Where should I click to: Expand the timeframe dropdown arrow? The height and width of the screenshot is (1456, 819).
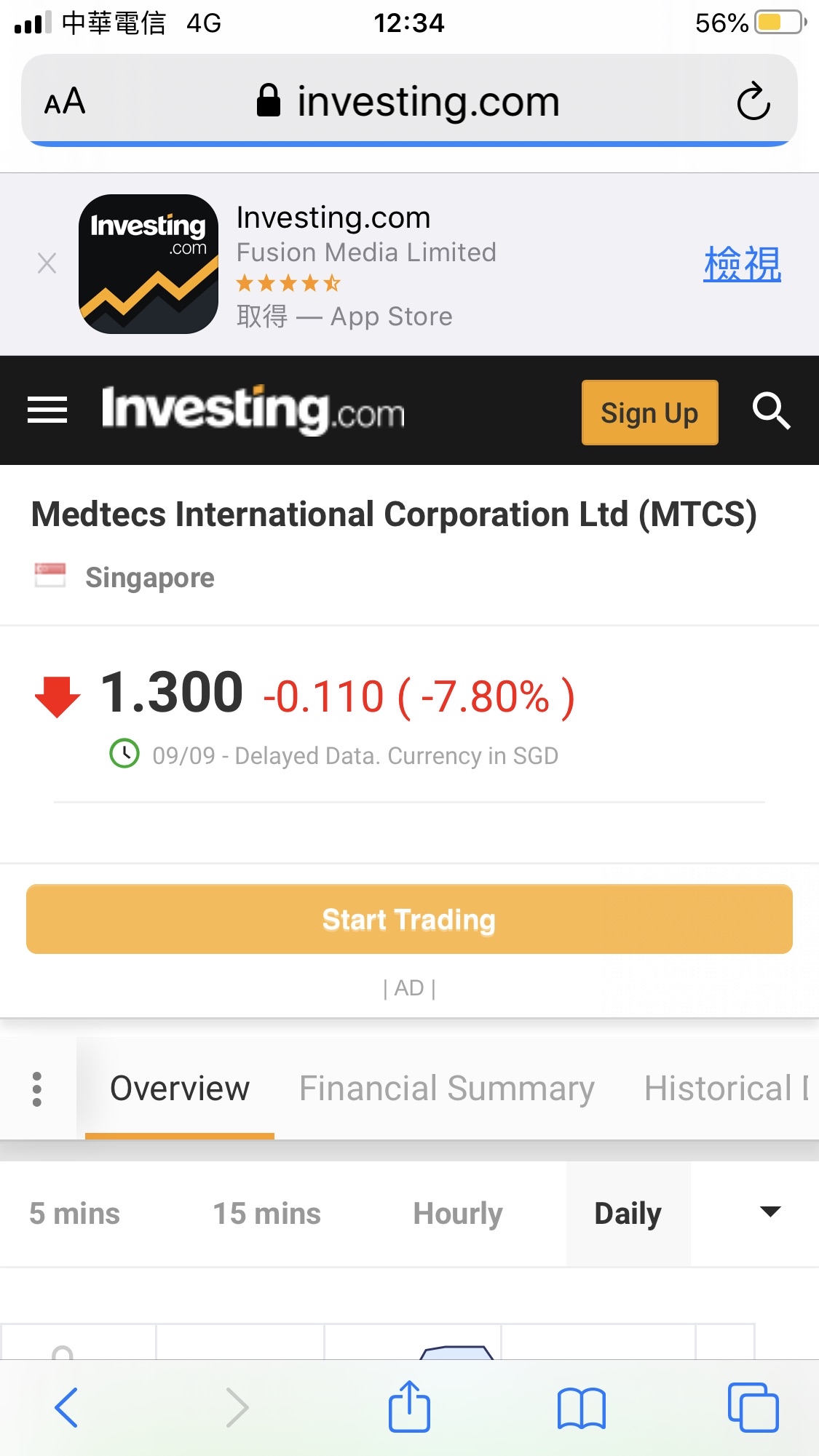(769, 1212)
